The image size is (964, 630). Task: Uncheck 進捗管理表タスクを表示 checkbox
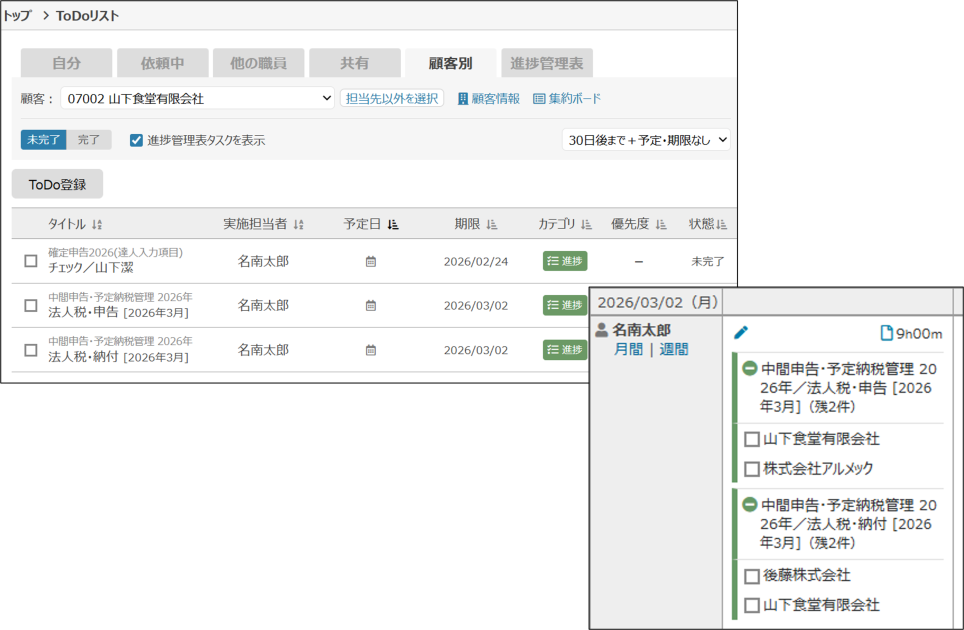pyautogui.click(x=137, y=140)
